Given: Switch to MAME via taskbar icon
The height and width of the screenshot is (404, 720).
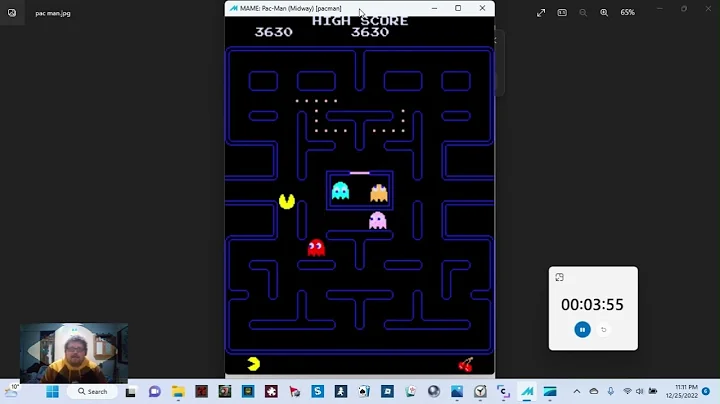Looking at the screenshot, I should 527,392.
